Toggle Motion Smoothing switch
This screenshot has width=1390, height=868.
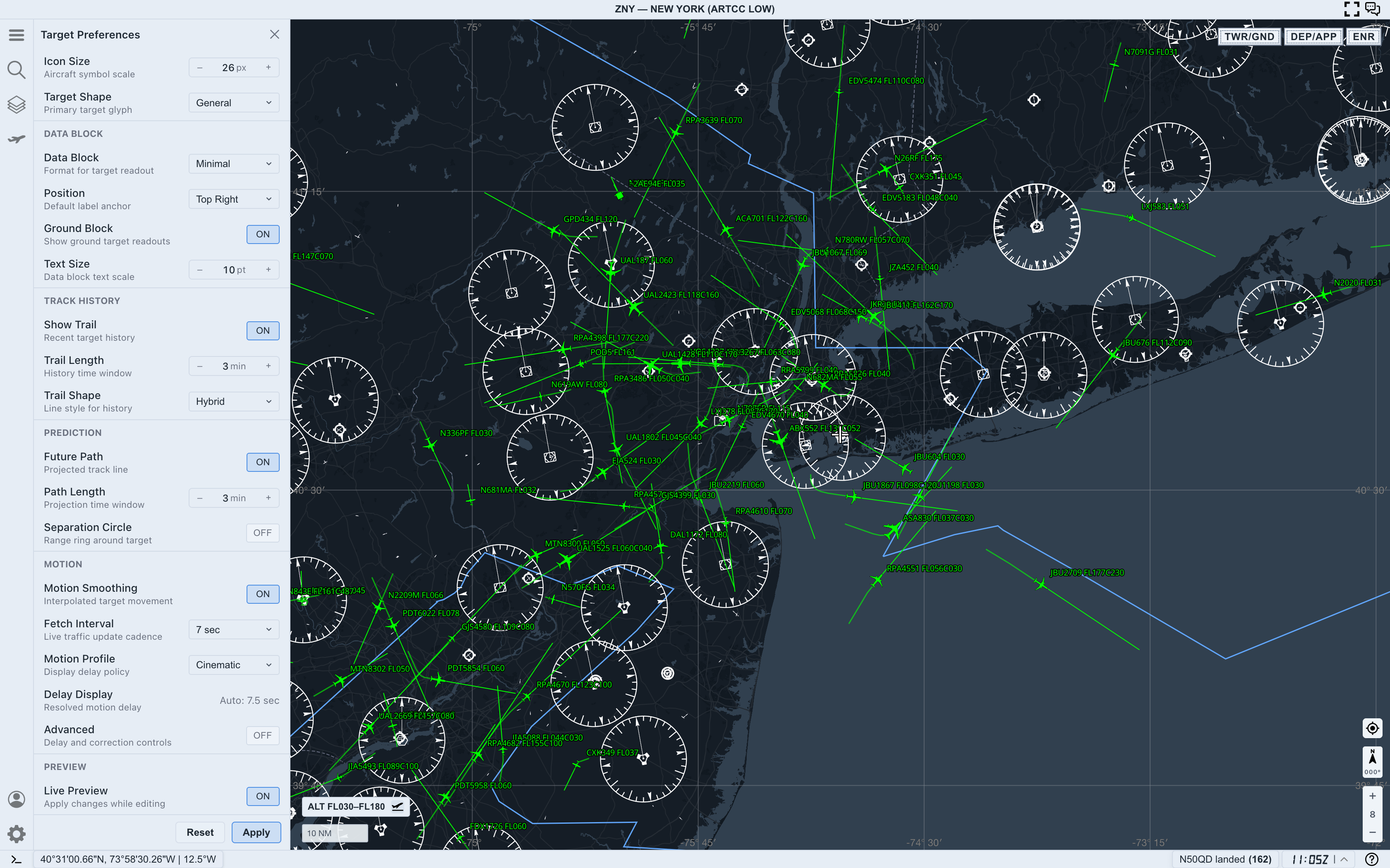[263, 594]
